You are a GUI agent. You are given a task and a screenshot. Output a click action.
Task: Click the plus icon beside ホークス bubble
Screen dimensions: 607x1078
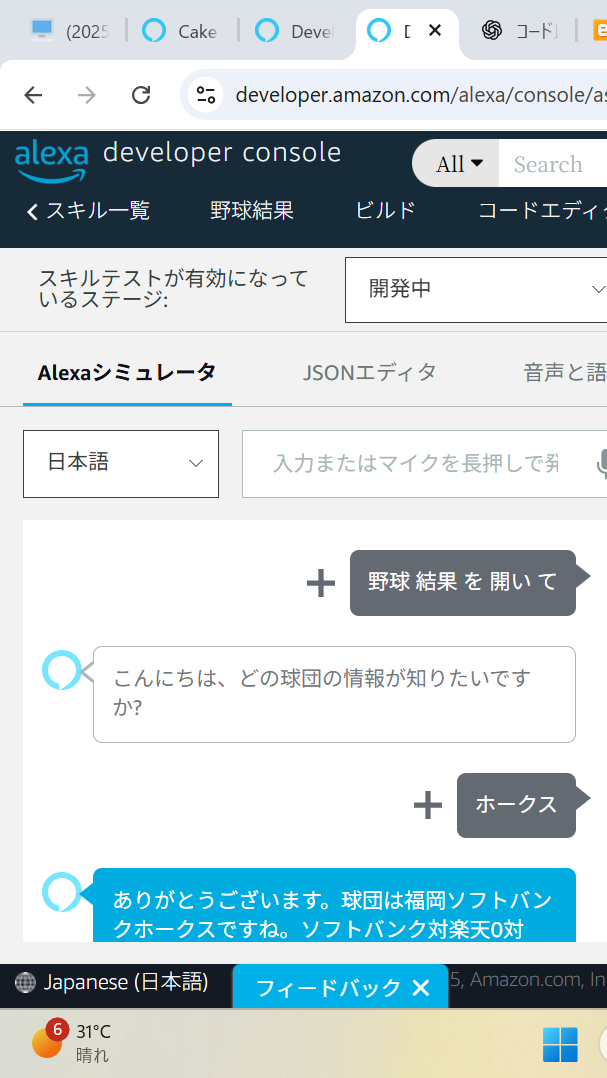427,805
